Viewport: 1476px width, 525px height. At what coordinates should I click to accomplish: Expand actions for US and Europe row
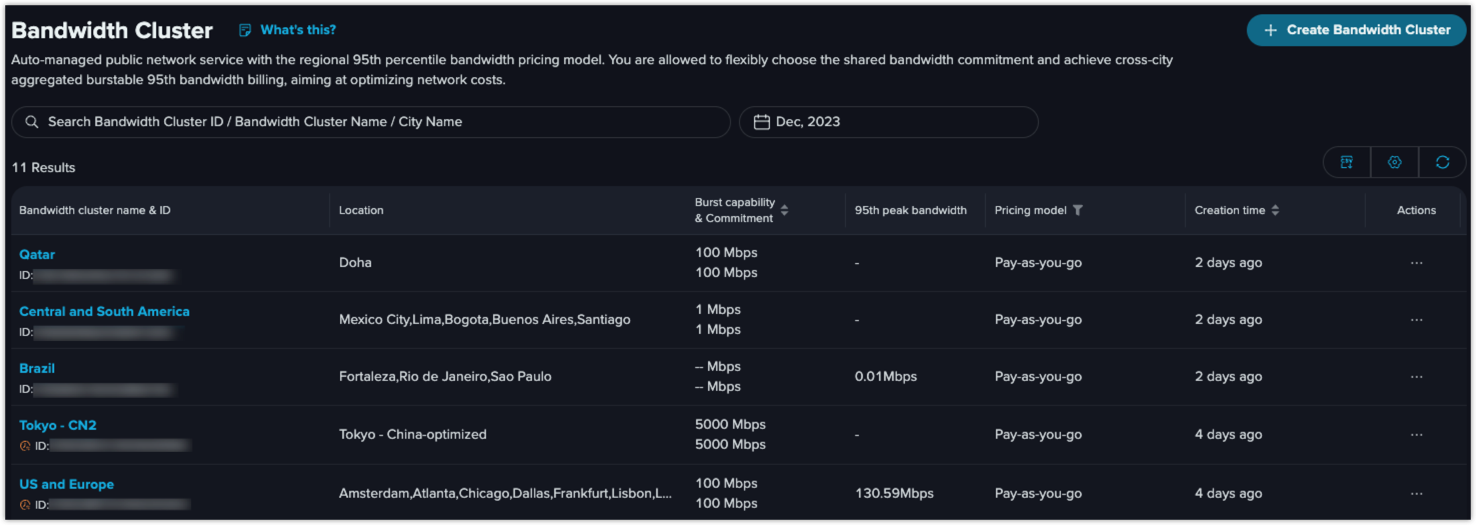(x=1416, y=494)
